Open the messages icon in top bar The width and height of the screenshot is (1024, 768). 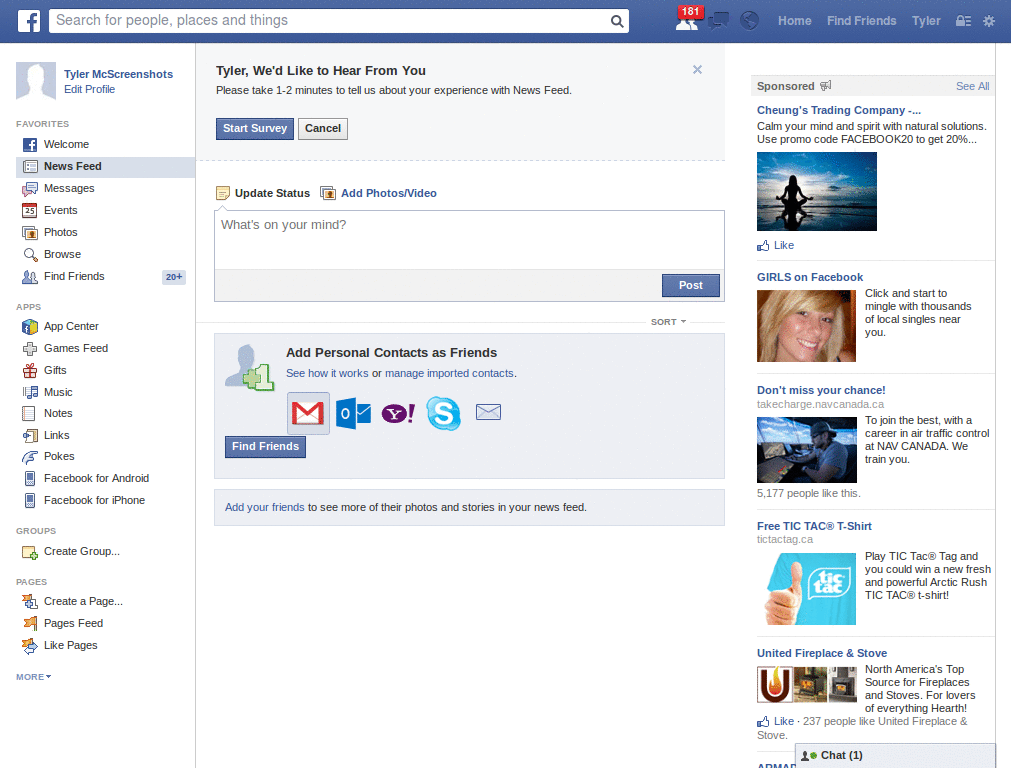point(718,21)
